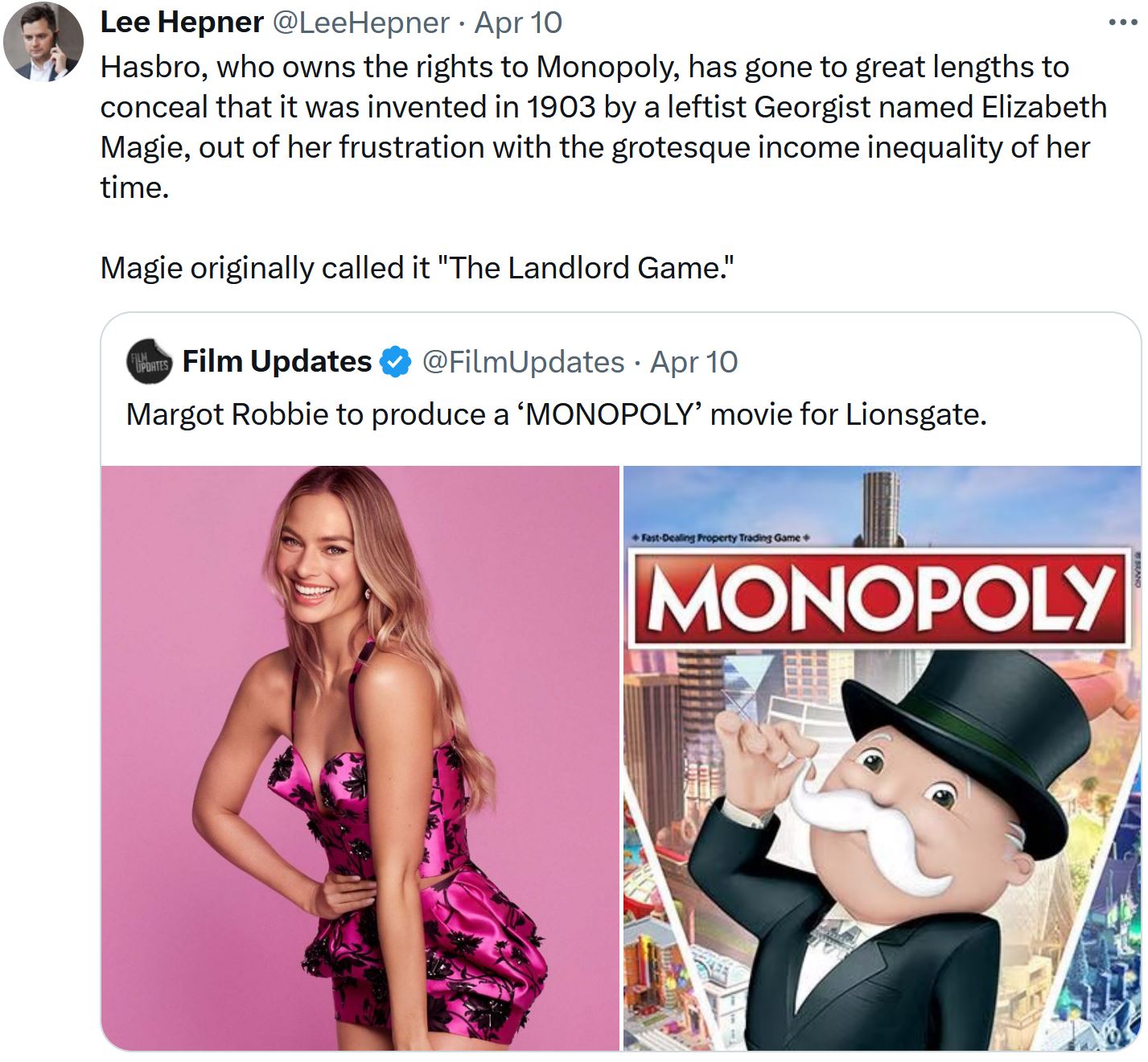Open the pink dress photo thumbnail
1148x1062 pixels.
pyautogui.click(x=360, y=758)
